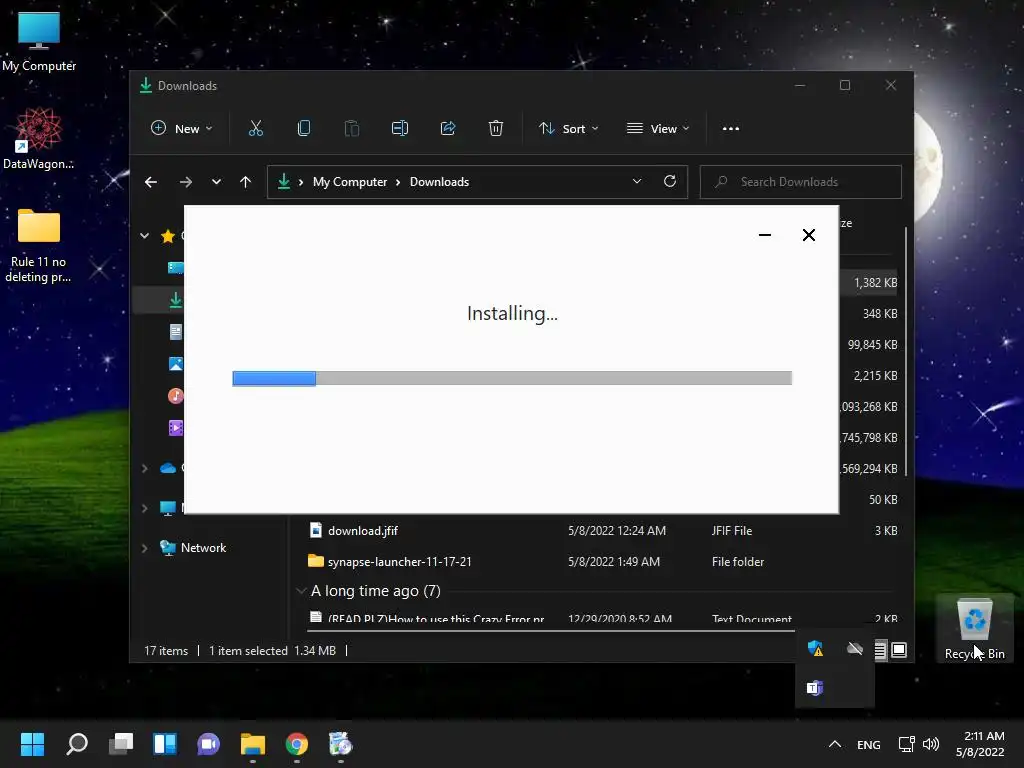Collapse the Quick access tree section
This screenshot has width=1024, height=768.
144,236
